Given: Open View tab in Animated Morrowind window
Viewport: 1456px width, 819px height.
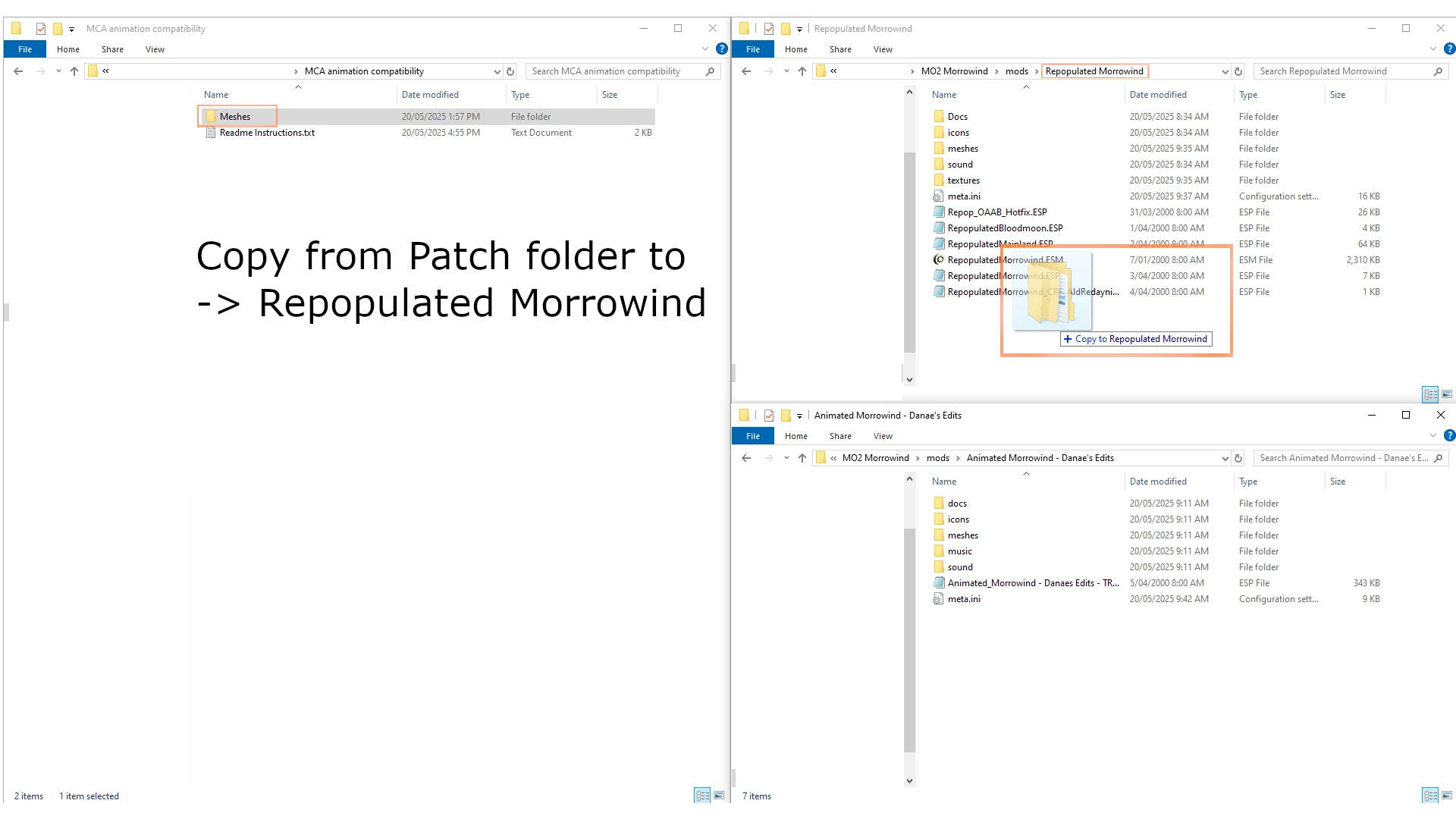Looking at the screenshot, I should (883, 436).
